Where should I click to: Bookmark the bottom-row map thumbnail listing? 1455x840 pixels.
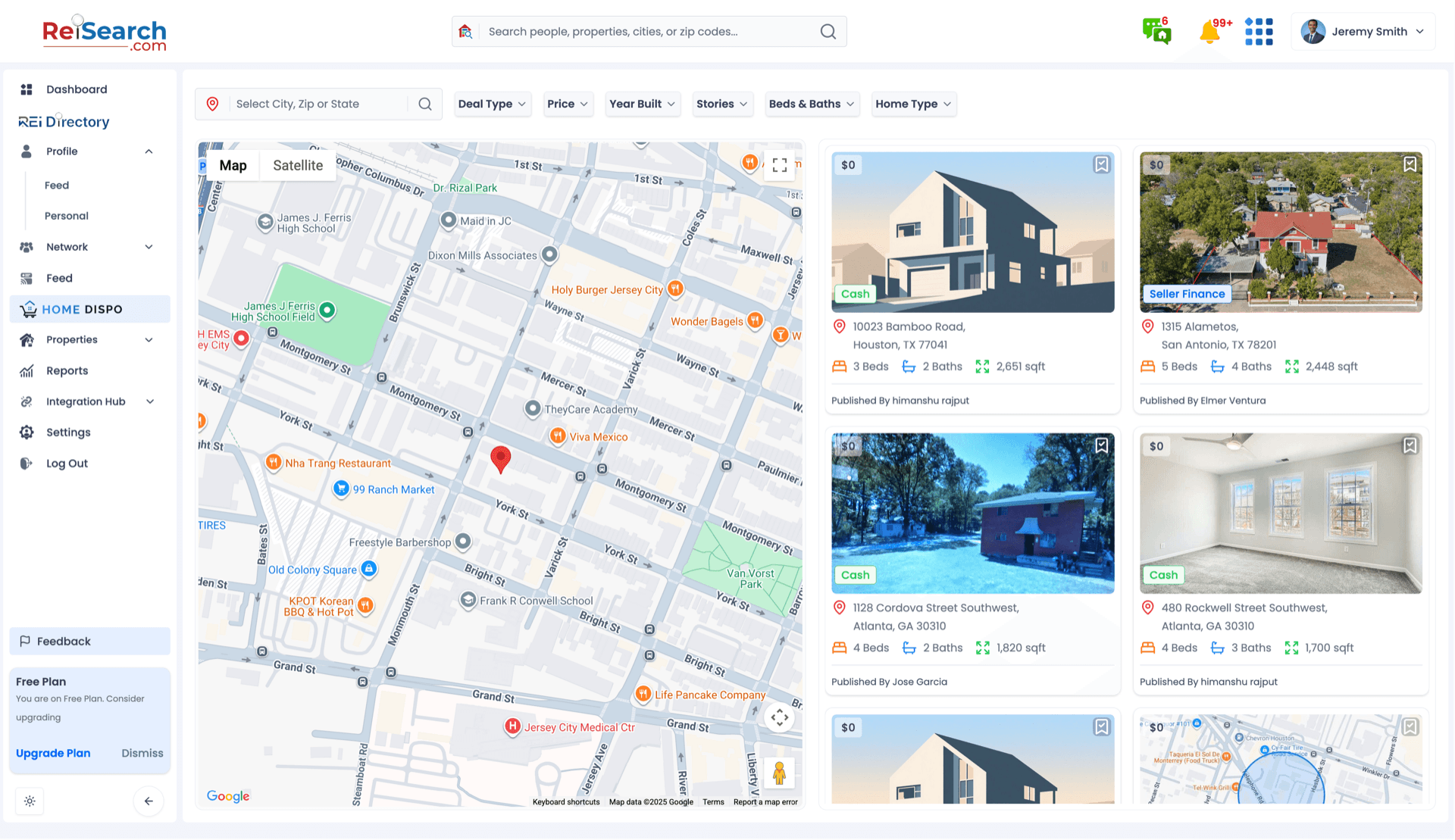(x=1410, y=727)
